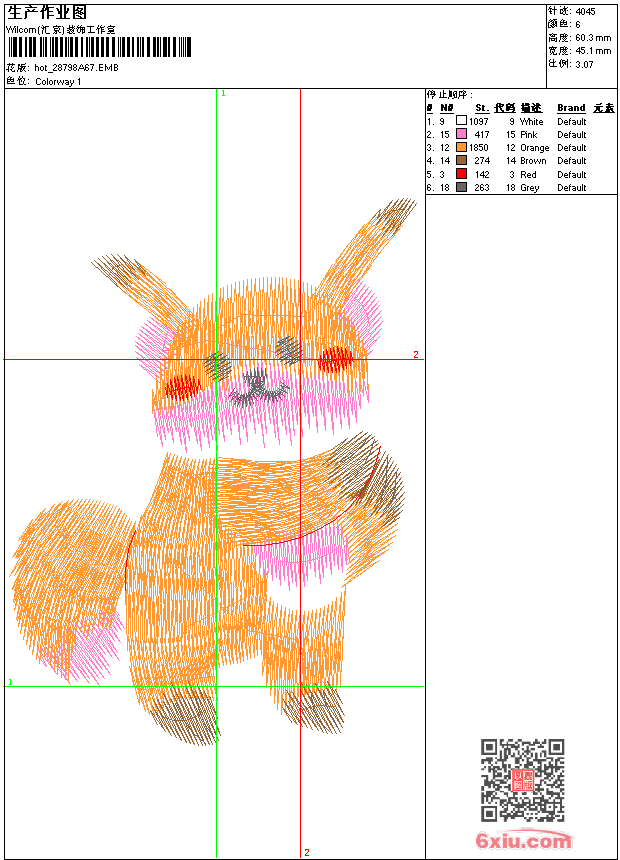Click the 45.1 mm width value
The height and width of the screenshot is (860, 620).
[x=593, y=50]
